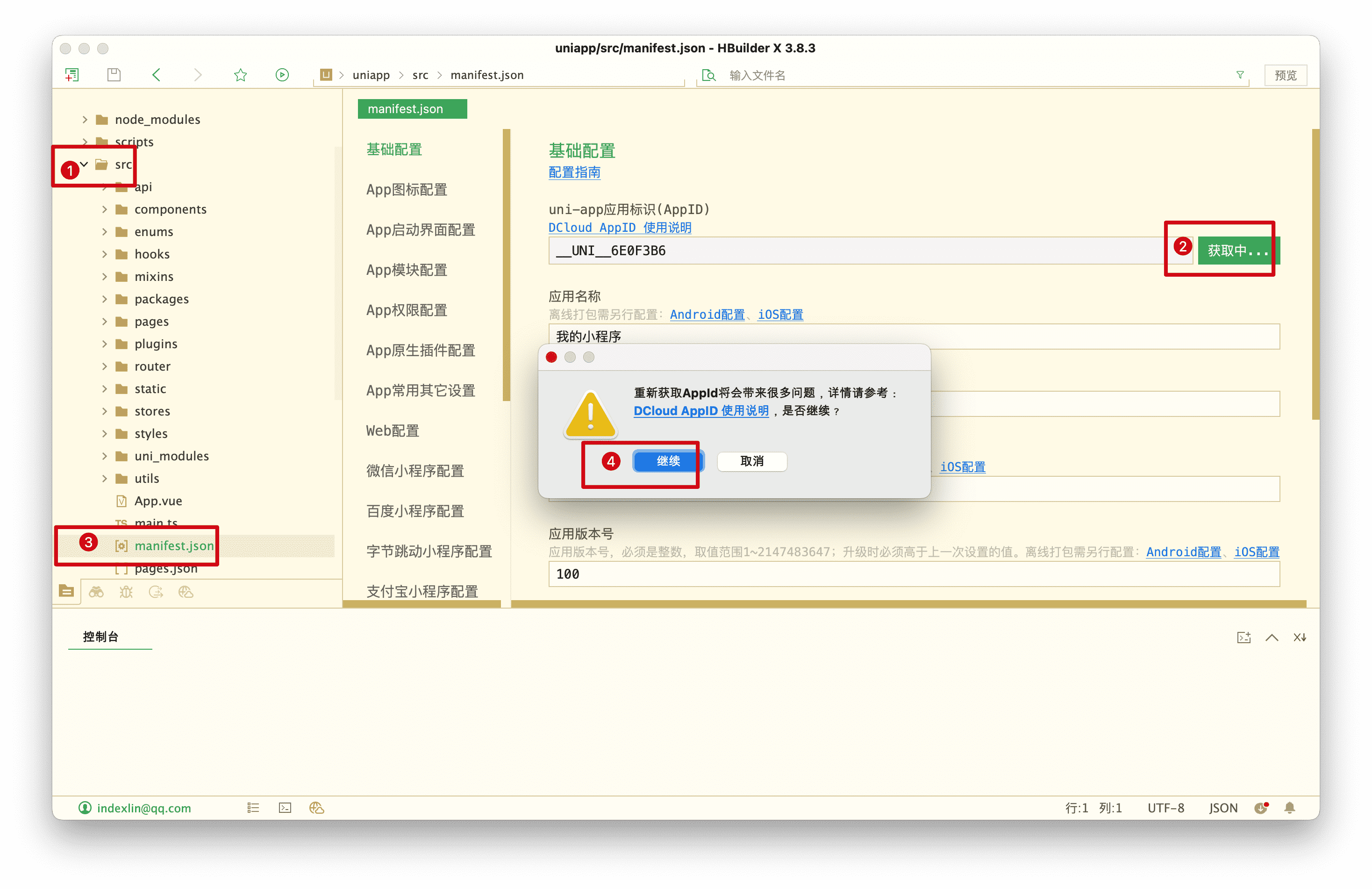The width and height of the screenshot is (1372, 889).
Task: Open the manifest.json editor tab
Action: [x=412, y=109]
